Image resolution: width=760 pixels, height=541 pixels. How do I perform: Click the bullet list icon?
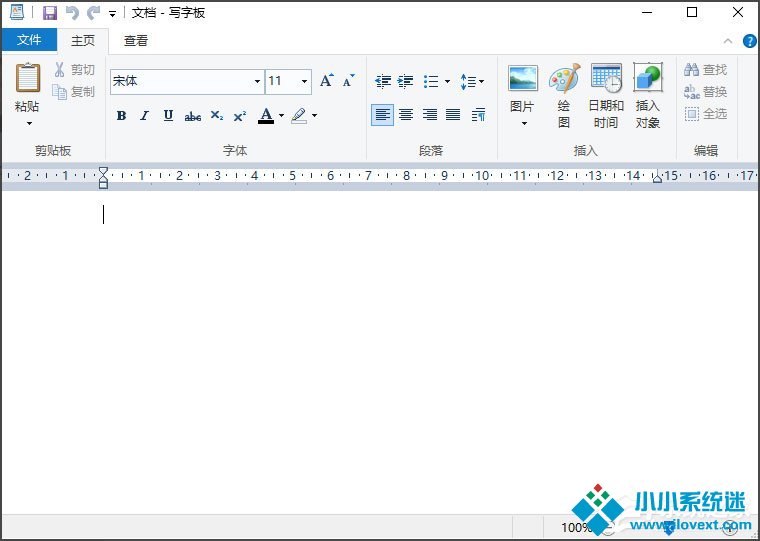[x=430, y=81]
